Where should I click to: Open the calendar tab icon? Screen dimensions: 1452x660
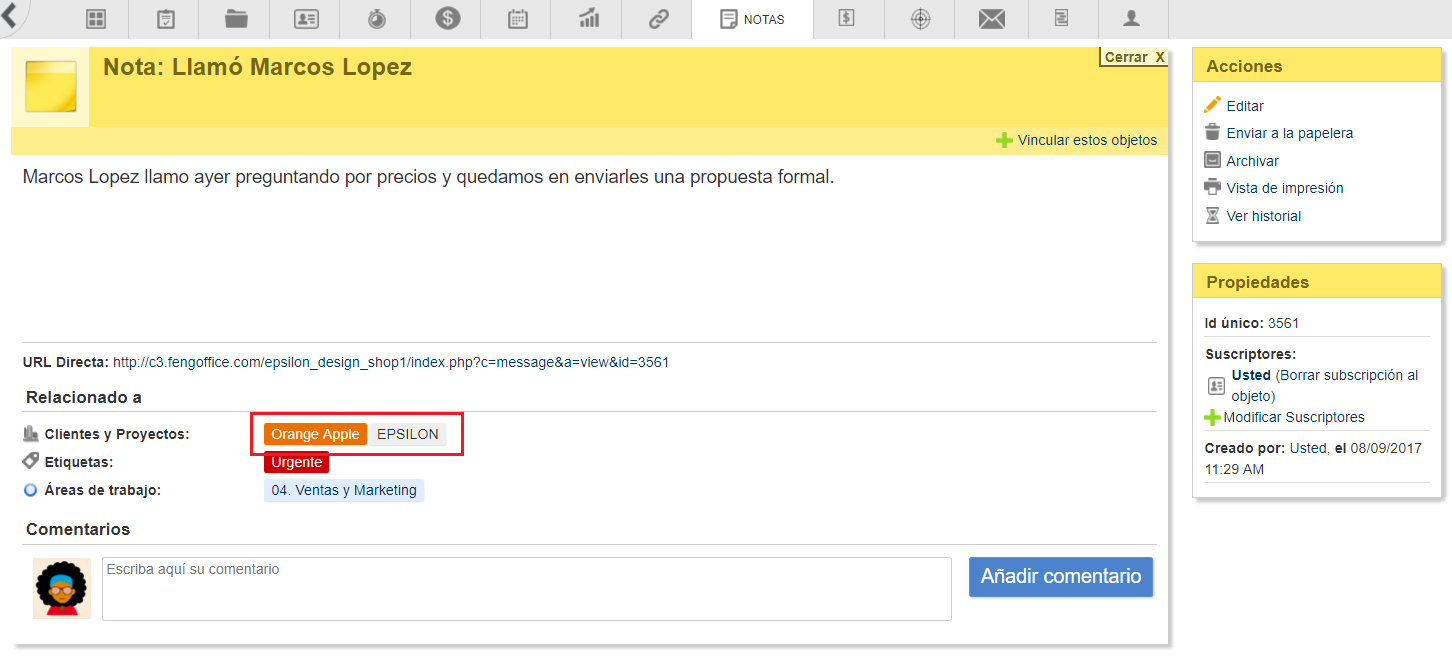517,19
